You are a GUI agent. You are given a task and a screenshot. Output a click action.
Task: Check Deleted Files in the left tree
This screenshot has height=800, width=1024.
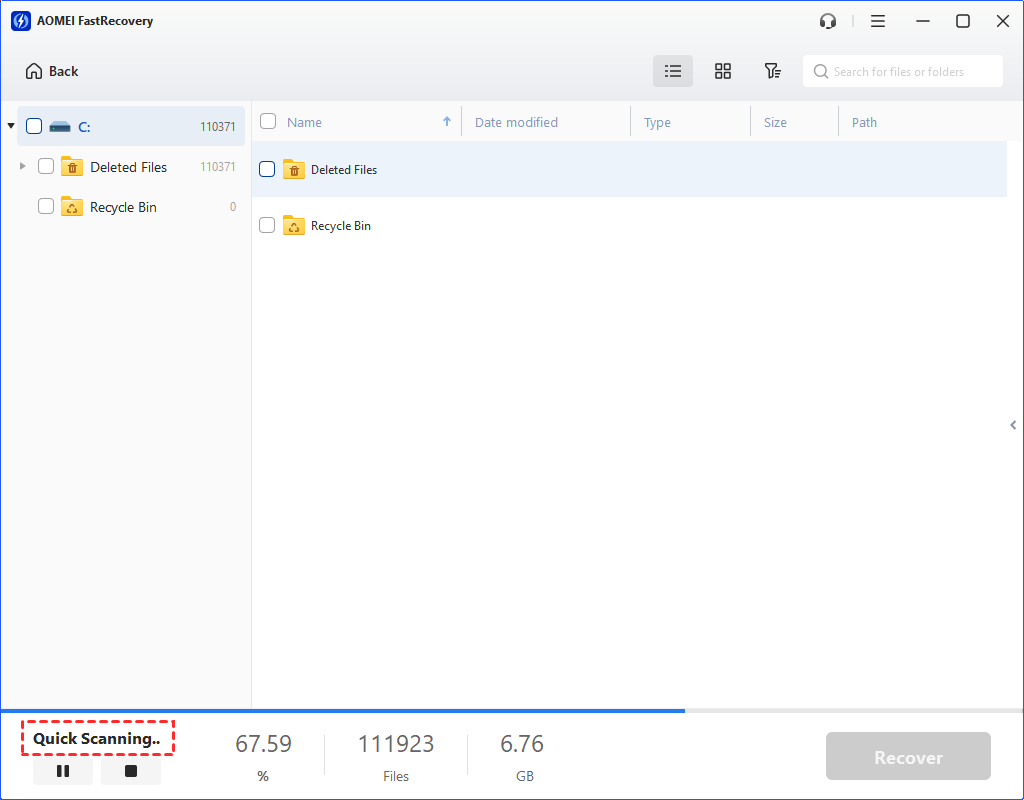point(46,167)
